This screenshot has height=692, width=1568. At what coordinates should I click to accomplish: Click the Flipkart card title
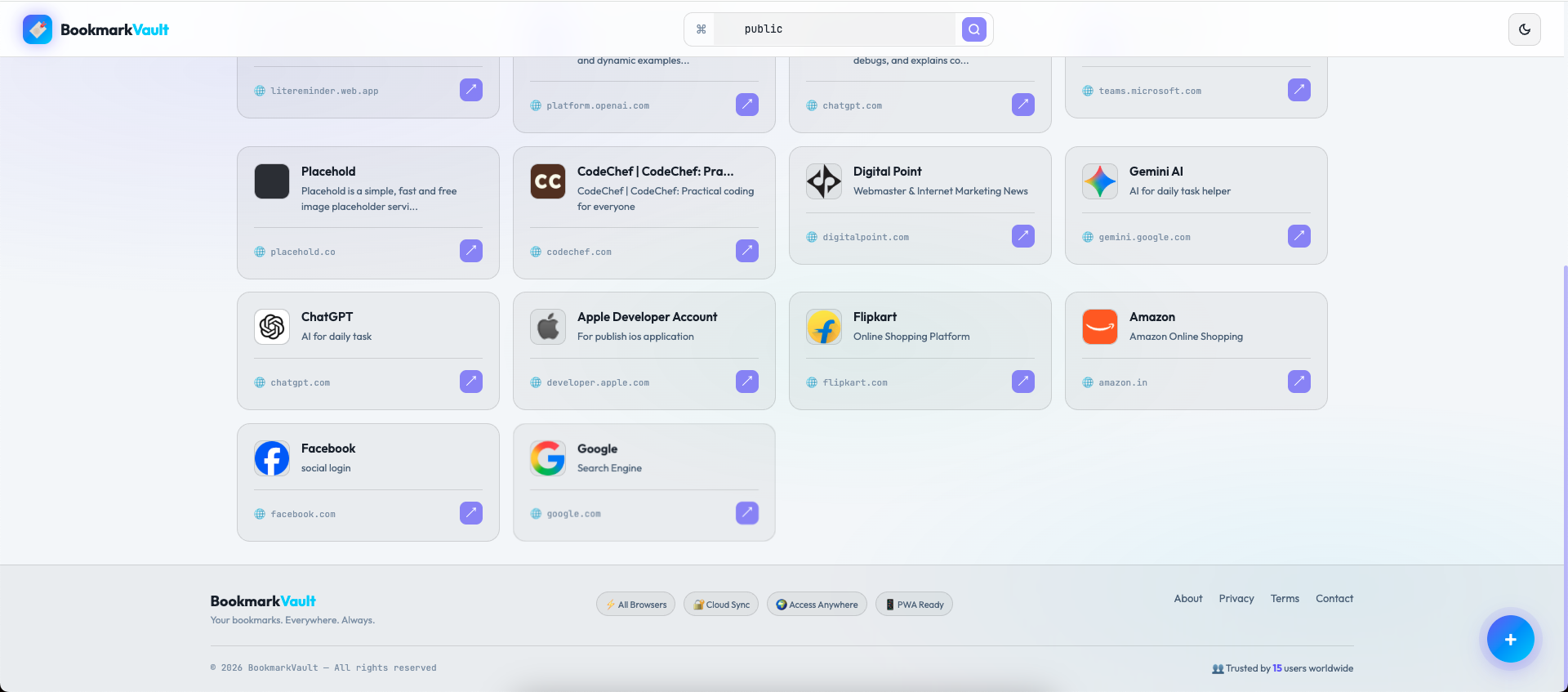click(875, 317)
